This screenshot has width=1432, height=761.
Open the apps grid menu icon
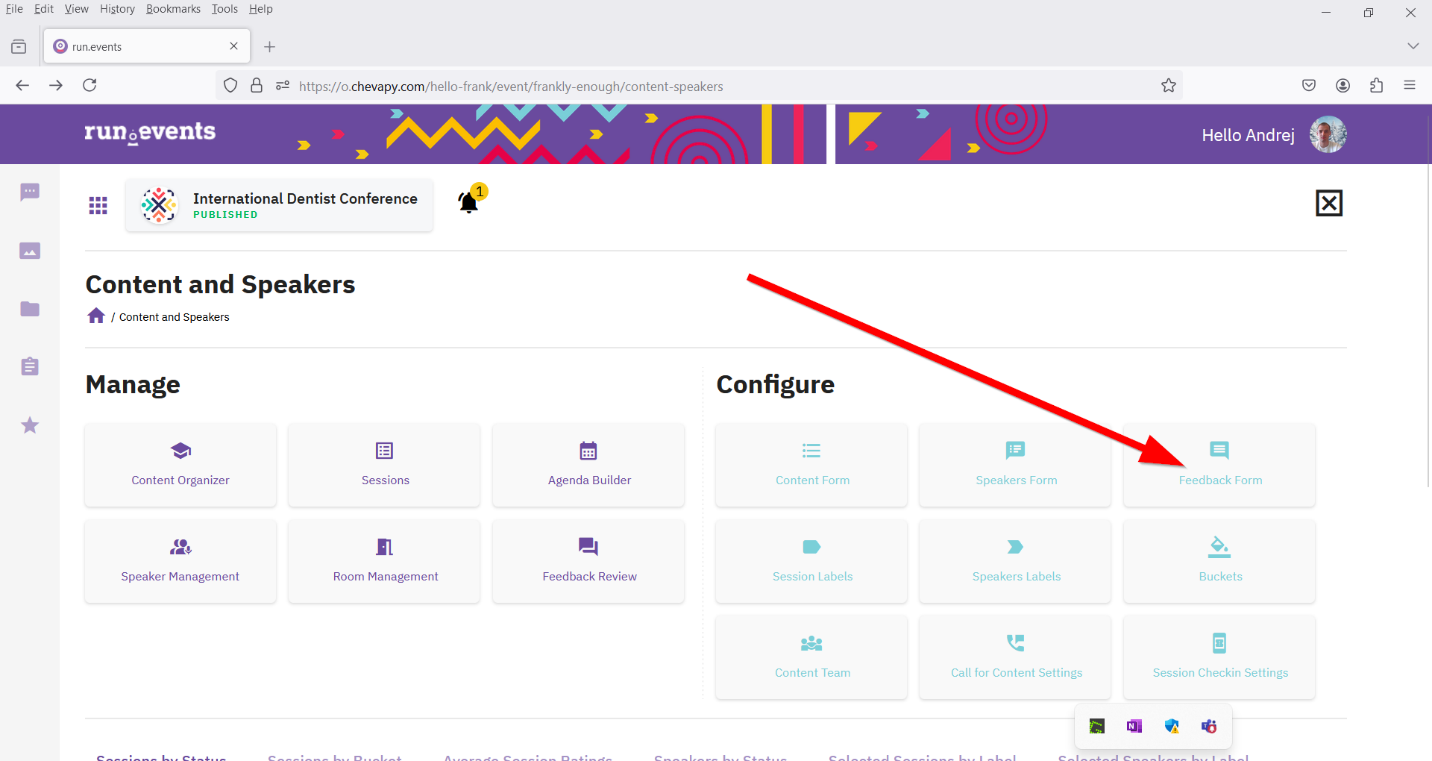click(98, 205)
